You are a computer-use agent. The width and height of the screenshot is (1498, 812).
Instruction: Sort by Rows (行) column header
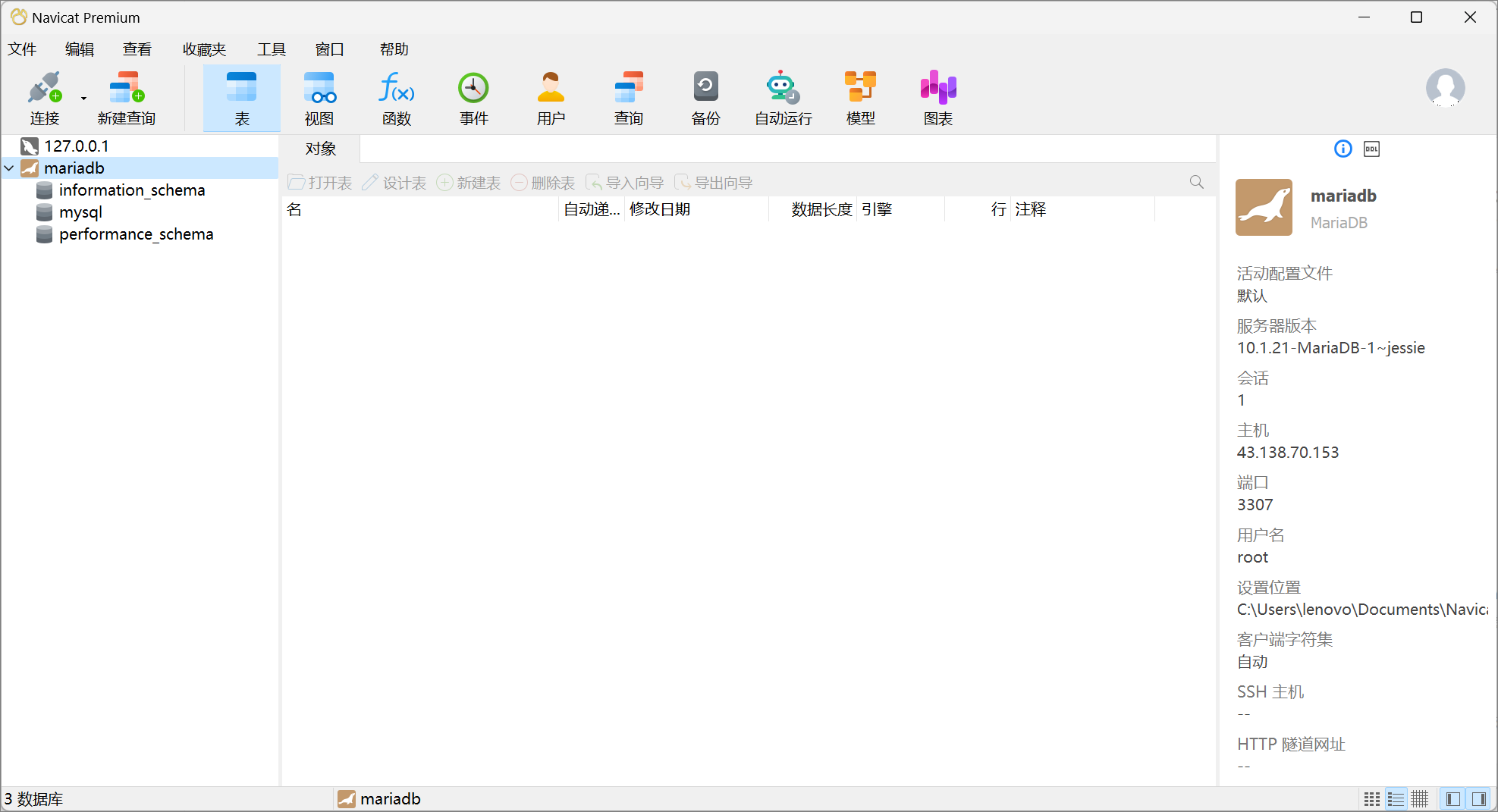tap(978, 209)
